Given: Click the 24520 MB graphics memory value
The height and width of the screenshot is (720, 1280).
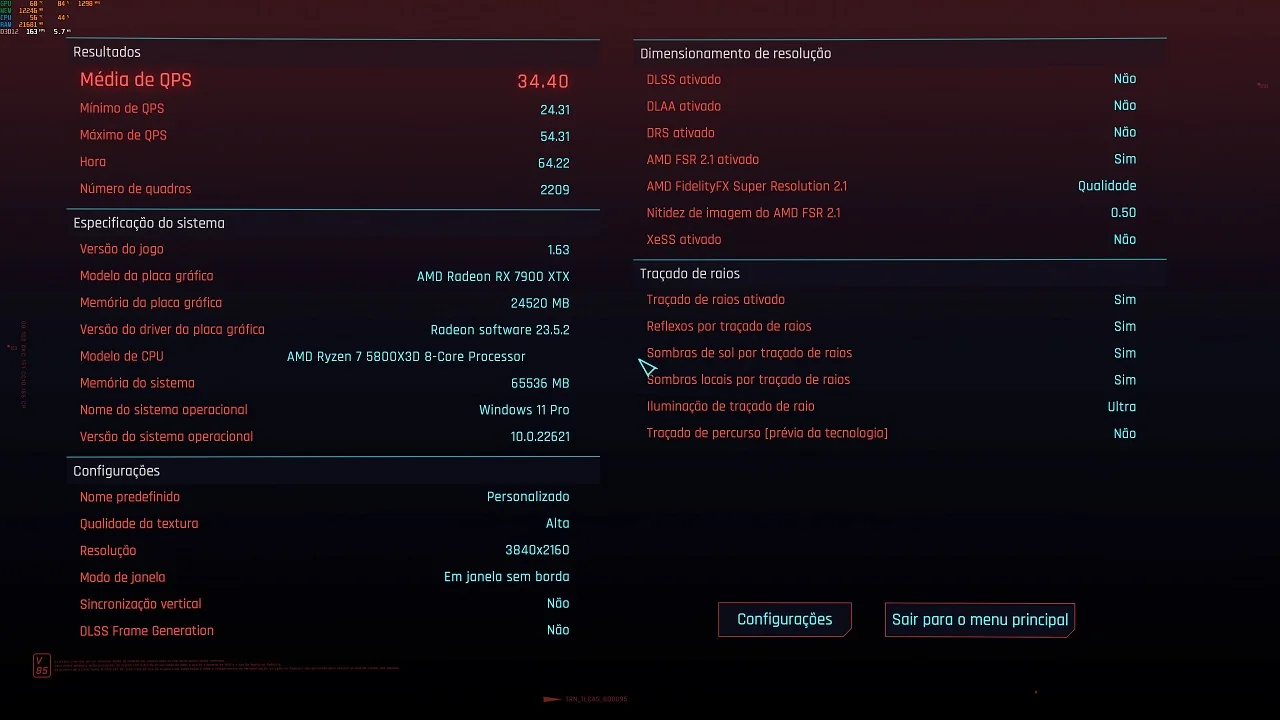Looking at the screenshot, I should pyautogui.click(x=540, y=303).
